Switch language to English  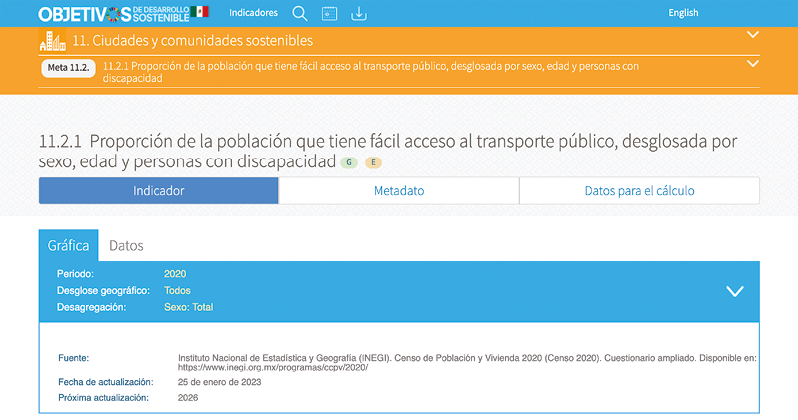(x=683, y=13)
